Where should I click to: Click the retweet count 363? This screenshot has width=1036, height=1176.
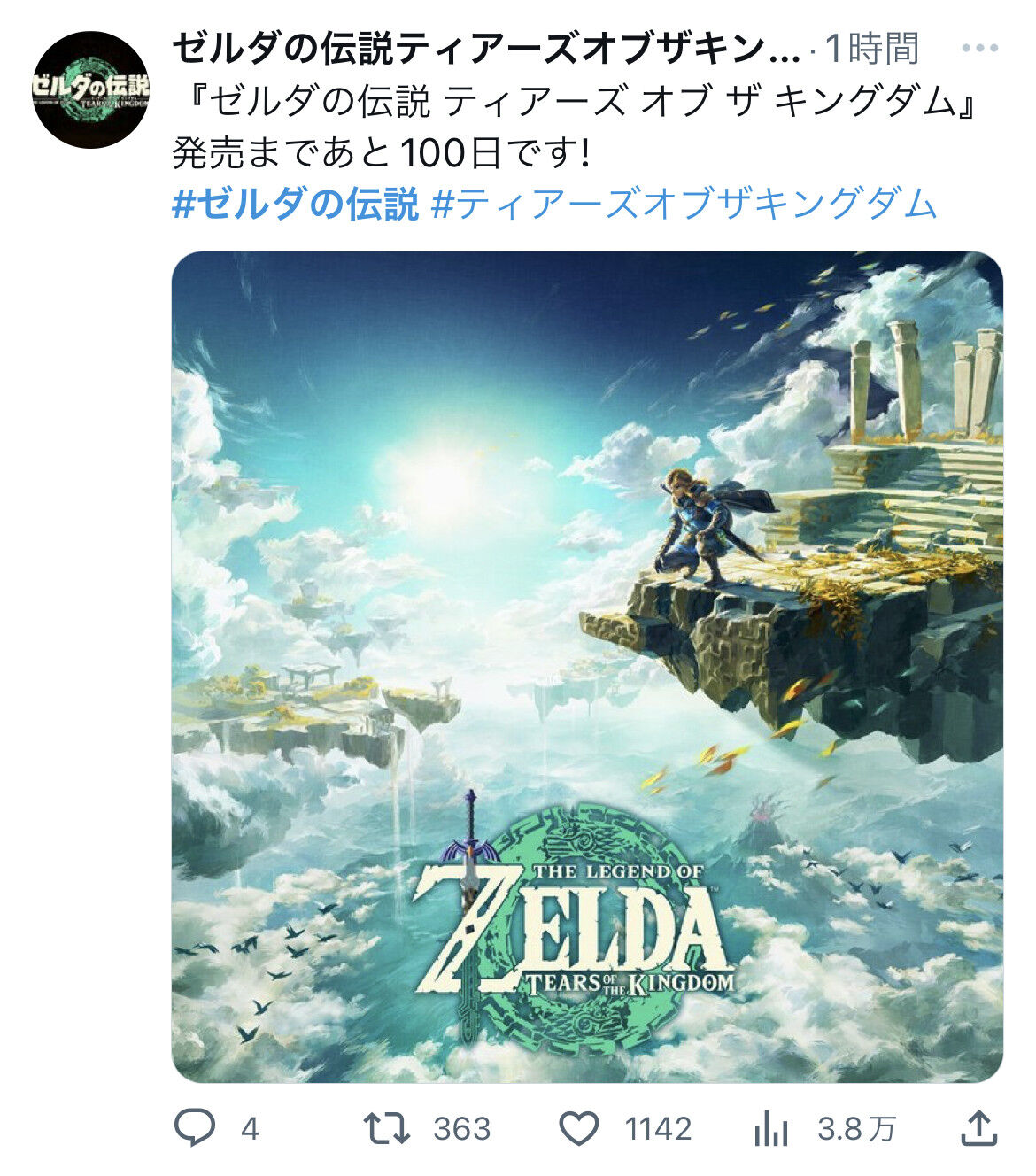[461, 1129]
